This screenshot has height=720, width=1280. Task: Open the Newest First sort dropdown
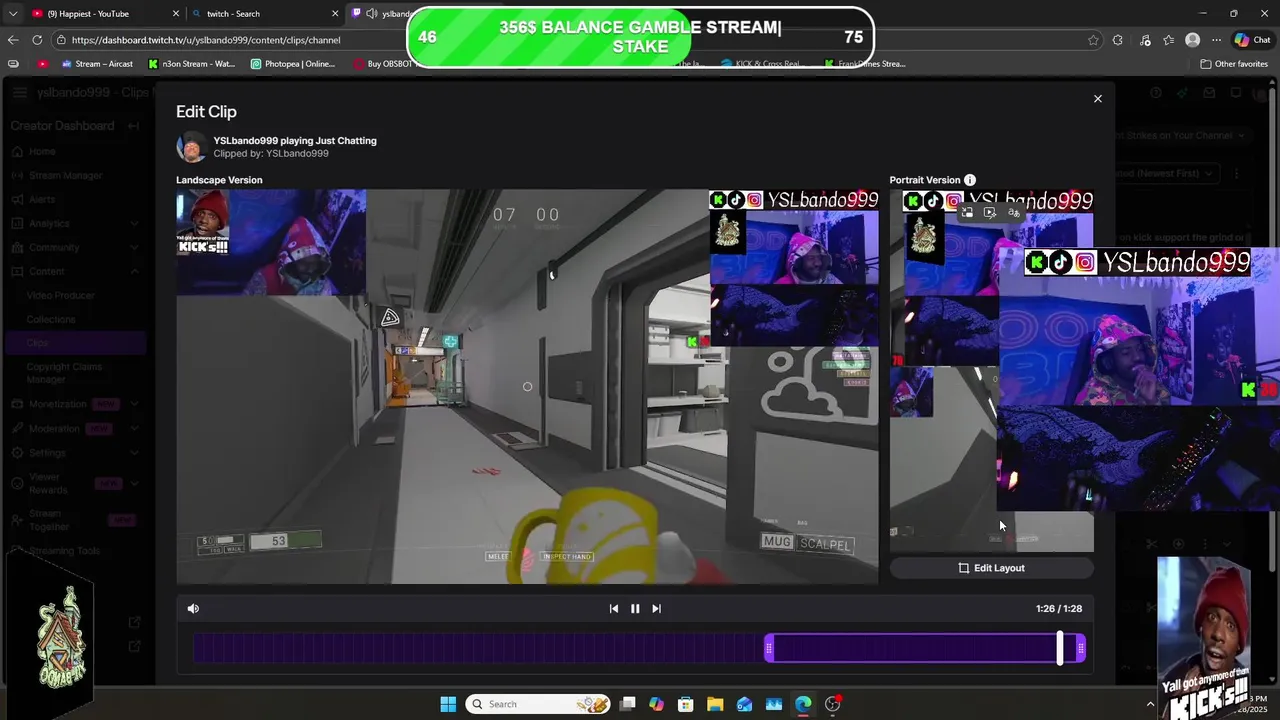[1166, 173]
